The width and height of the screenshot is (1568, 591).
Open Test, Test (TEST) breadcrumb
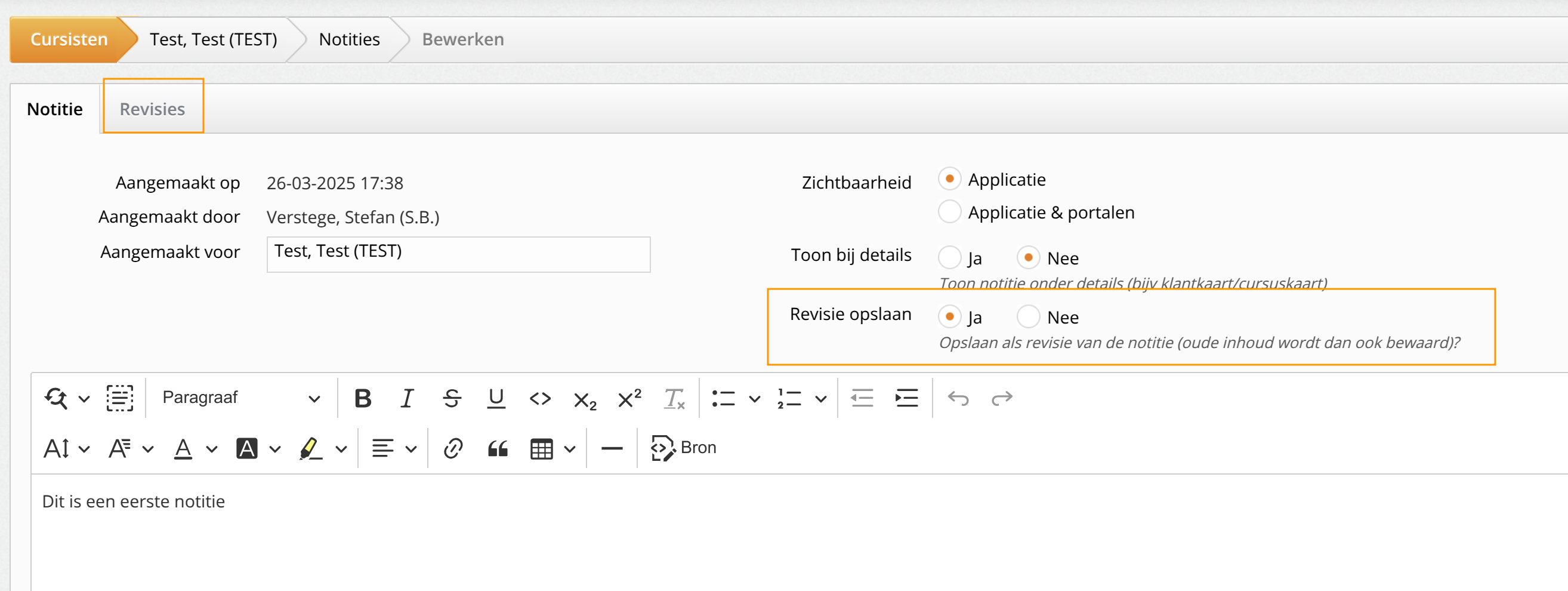point(213,39)
